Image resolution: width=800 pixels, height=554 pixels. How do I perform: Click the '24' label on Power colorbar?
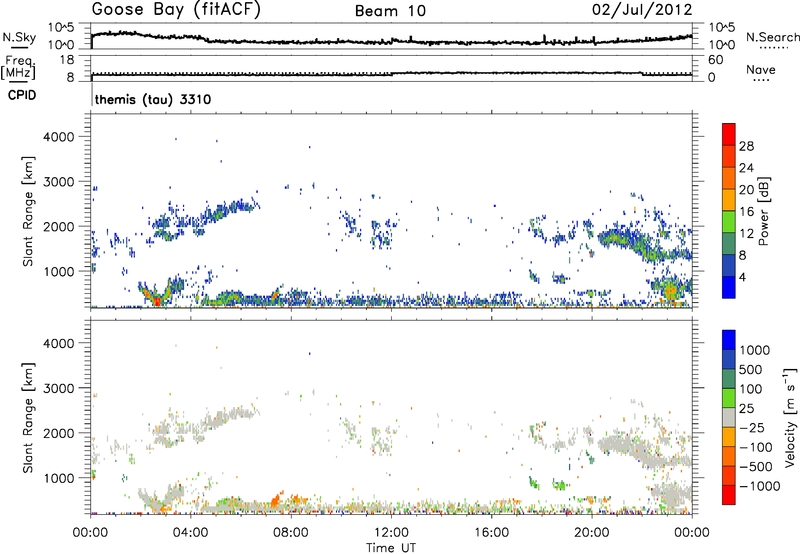(746, 169)
